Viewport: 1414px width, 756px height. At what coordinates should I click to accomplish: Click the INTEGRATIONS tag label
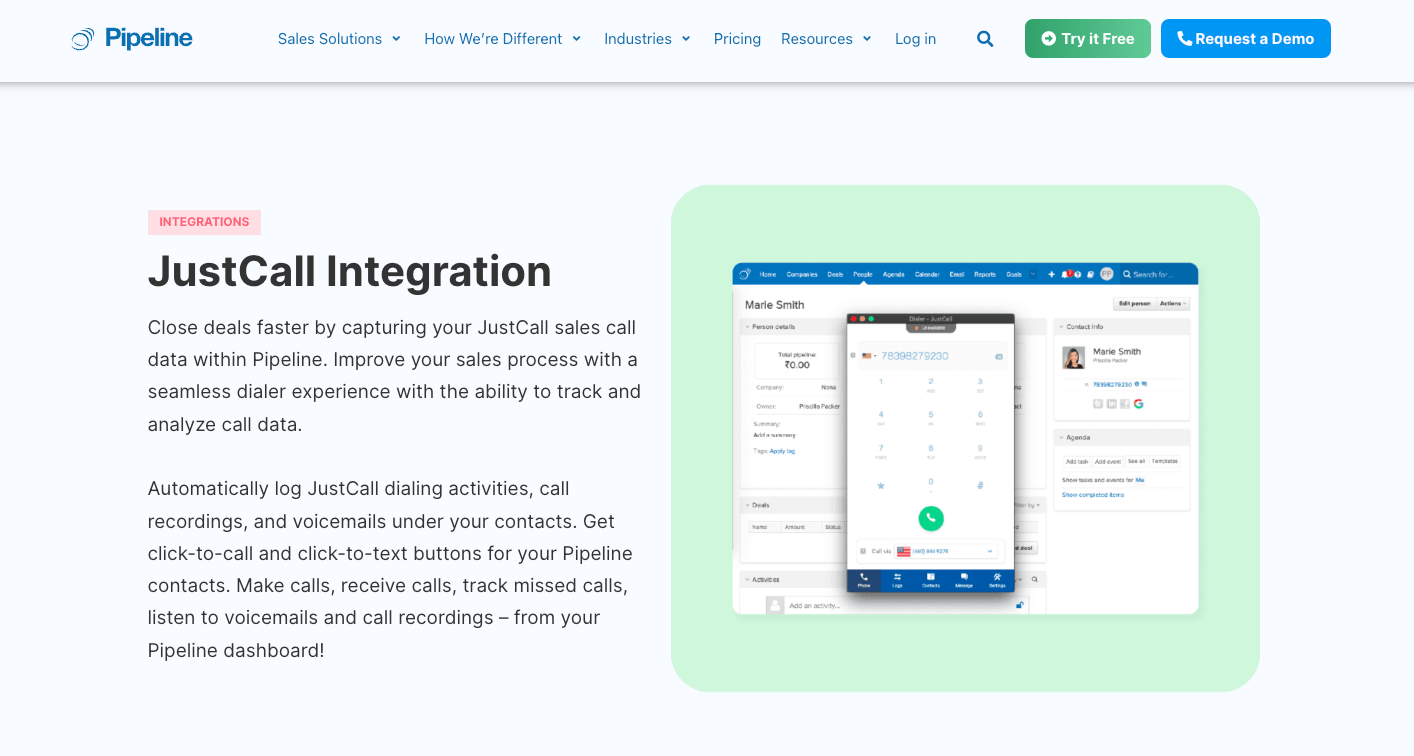[204, 222]
